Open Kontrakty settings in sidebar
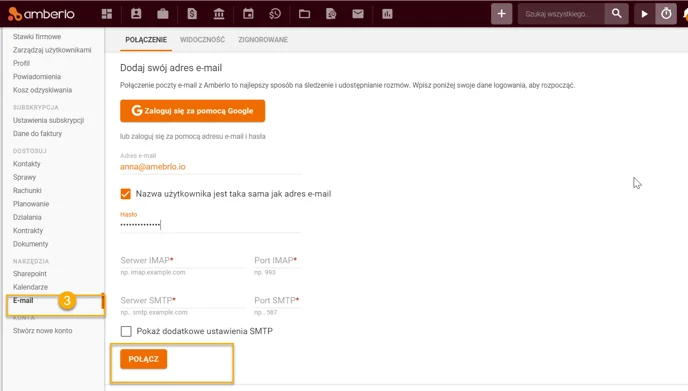The height and width of the screenshot is (391, 688). coord(28,230)
